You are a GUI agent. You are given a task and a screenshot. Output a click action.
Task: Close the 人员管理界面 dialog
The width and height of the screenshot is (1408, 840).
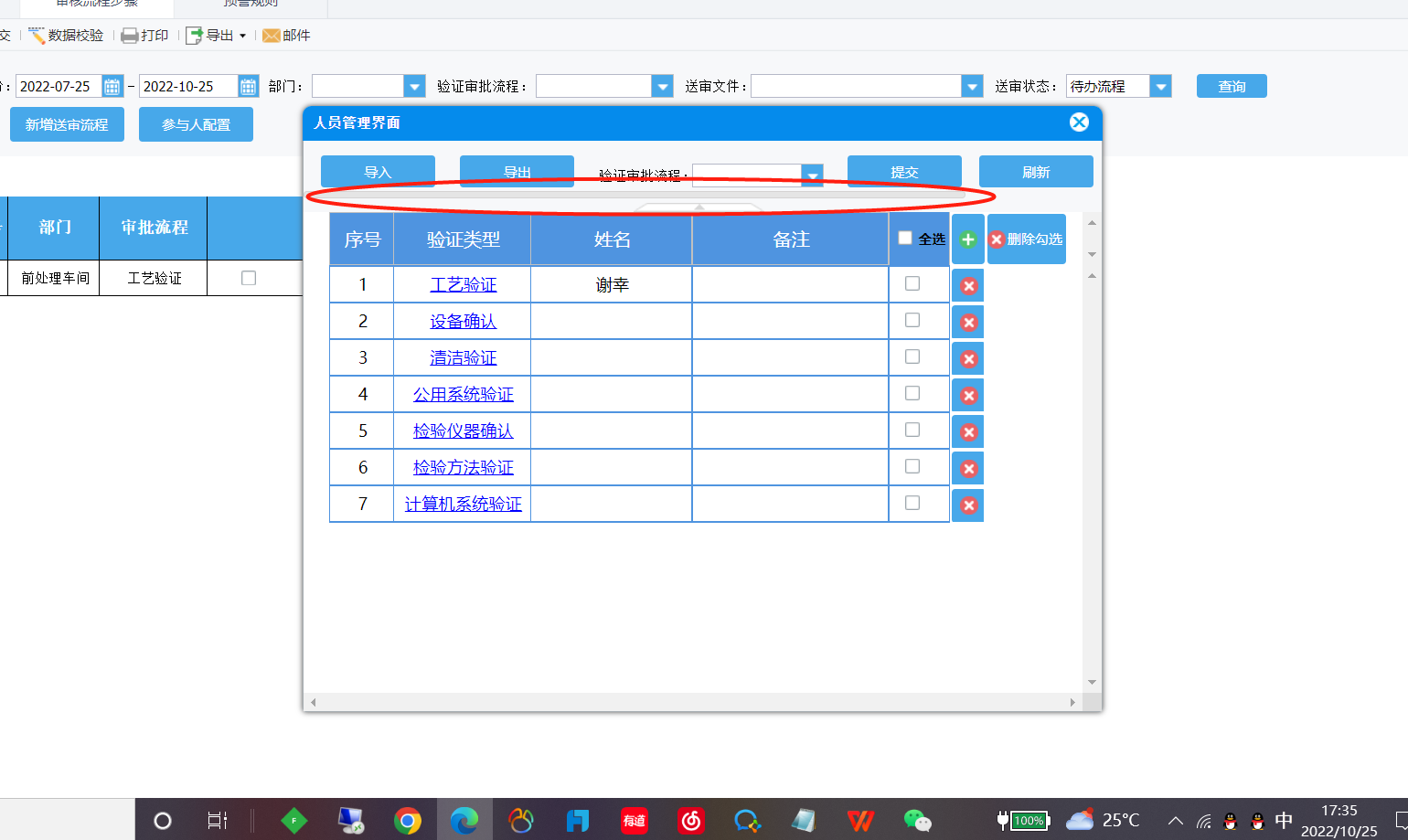click(1079, 122)
